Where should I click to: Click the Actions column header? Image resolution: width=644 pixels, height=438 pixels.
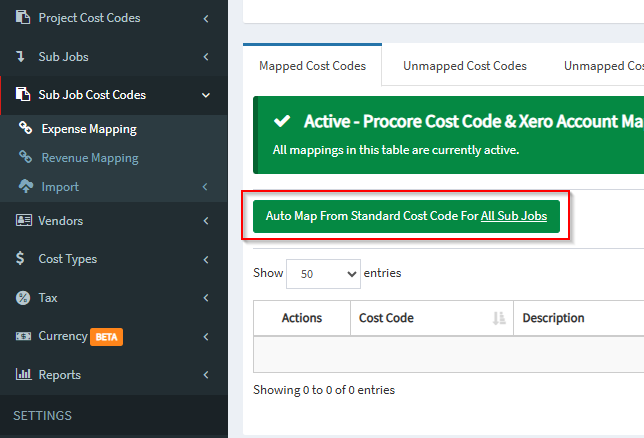click(302, 318)
